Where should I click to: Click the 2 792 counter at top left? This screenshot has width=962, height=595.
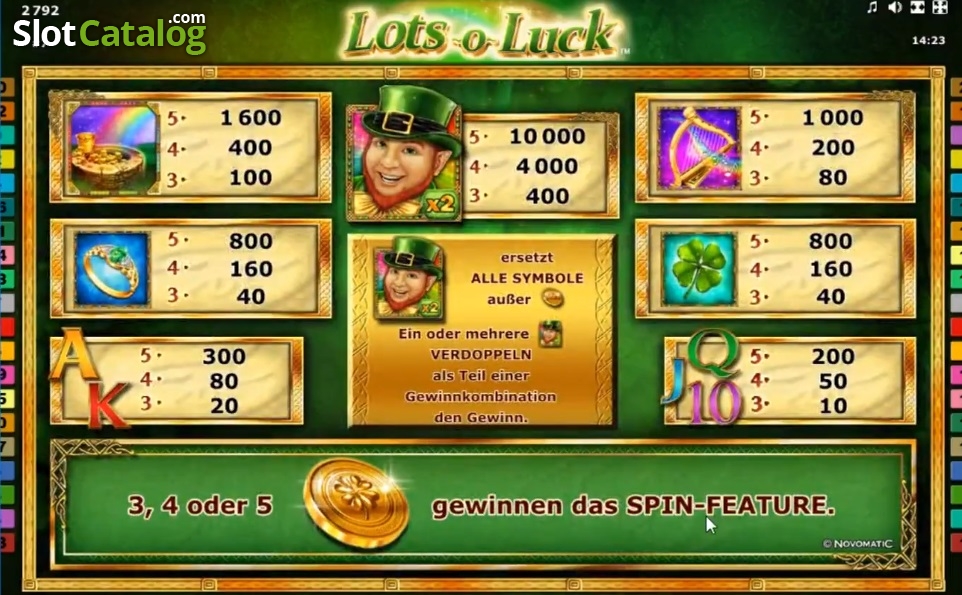point(40,10)
